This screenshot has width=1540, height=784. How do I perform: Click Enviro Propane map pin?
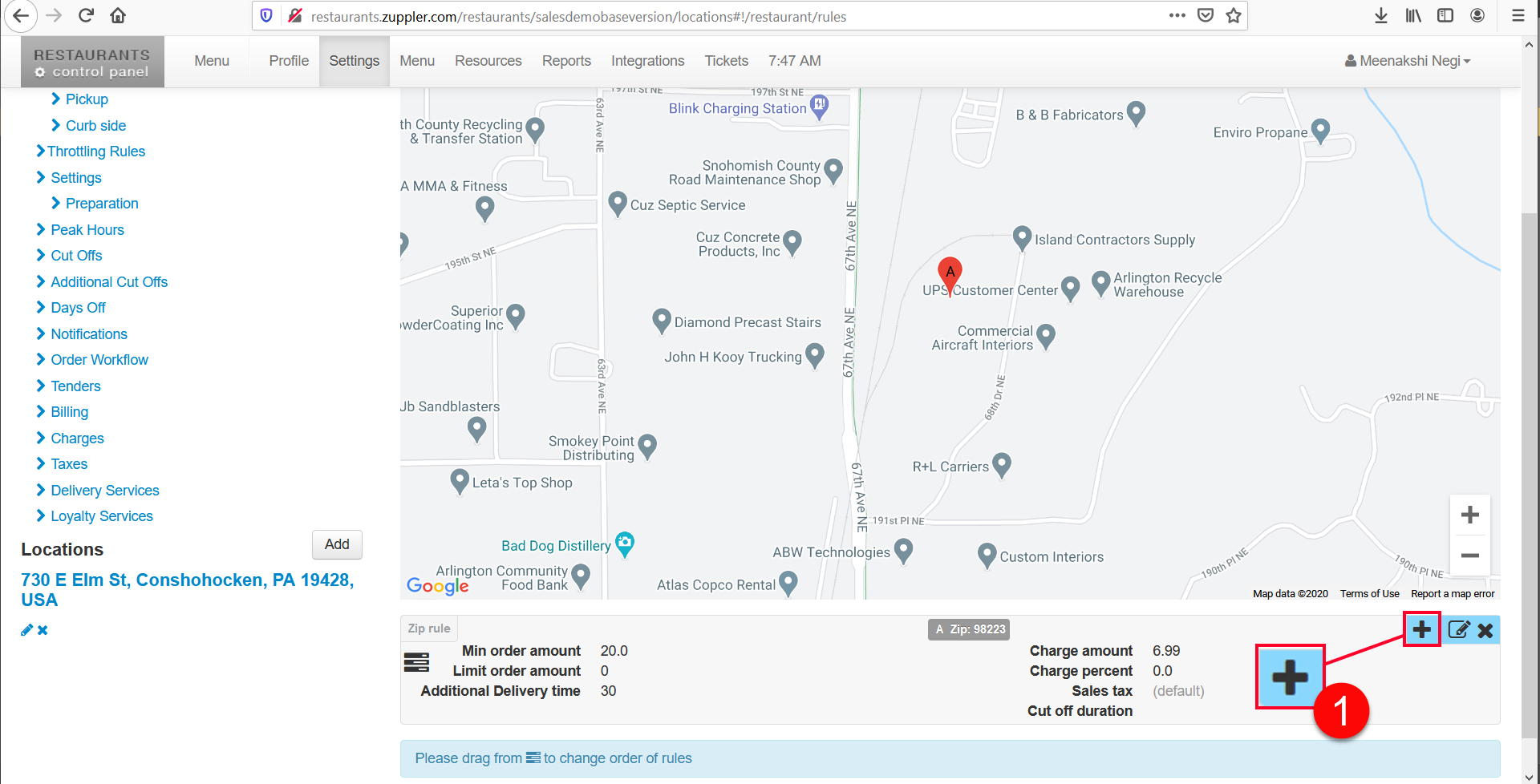pos(1320,131)
